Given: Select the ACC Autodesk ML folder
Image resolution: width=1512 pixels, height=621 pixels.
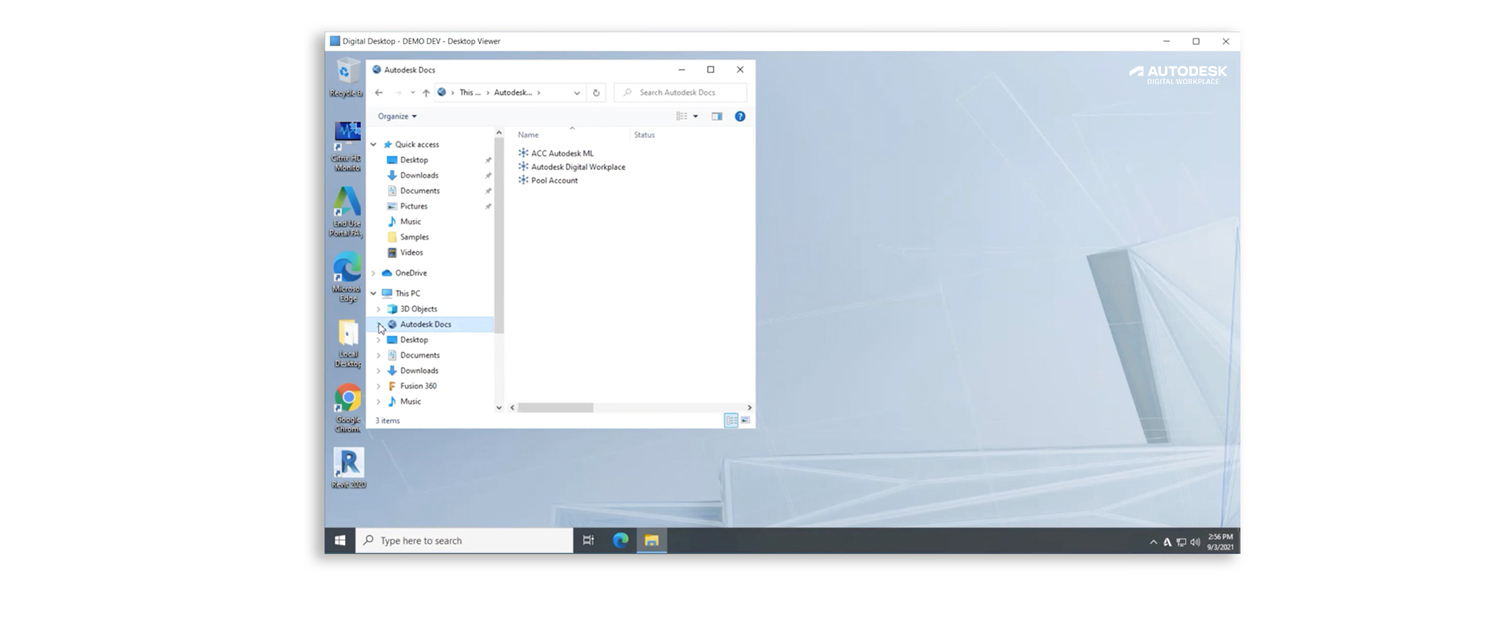Looking at the screenshot, I should [560, 152].
